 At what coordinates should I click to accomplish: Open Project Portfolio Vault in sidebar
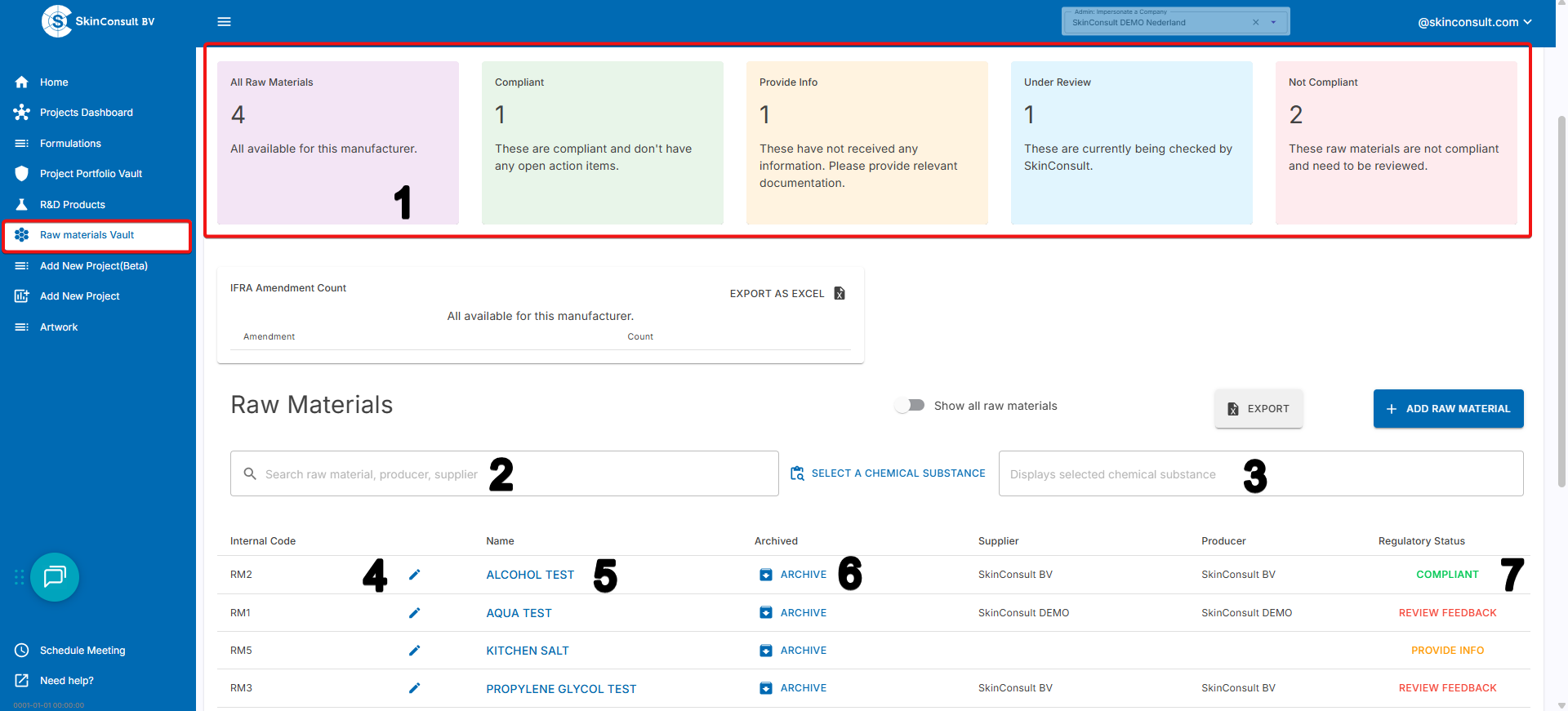[x=91, y=174]
